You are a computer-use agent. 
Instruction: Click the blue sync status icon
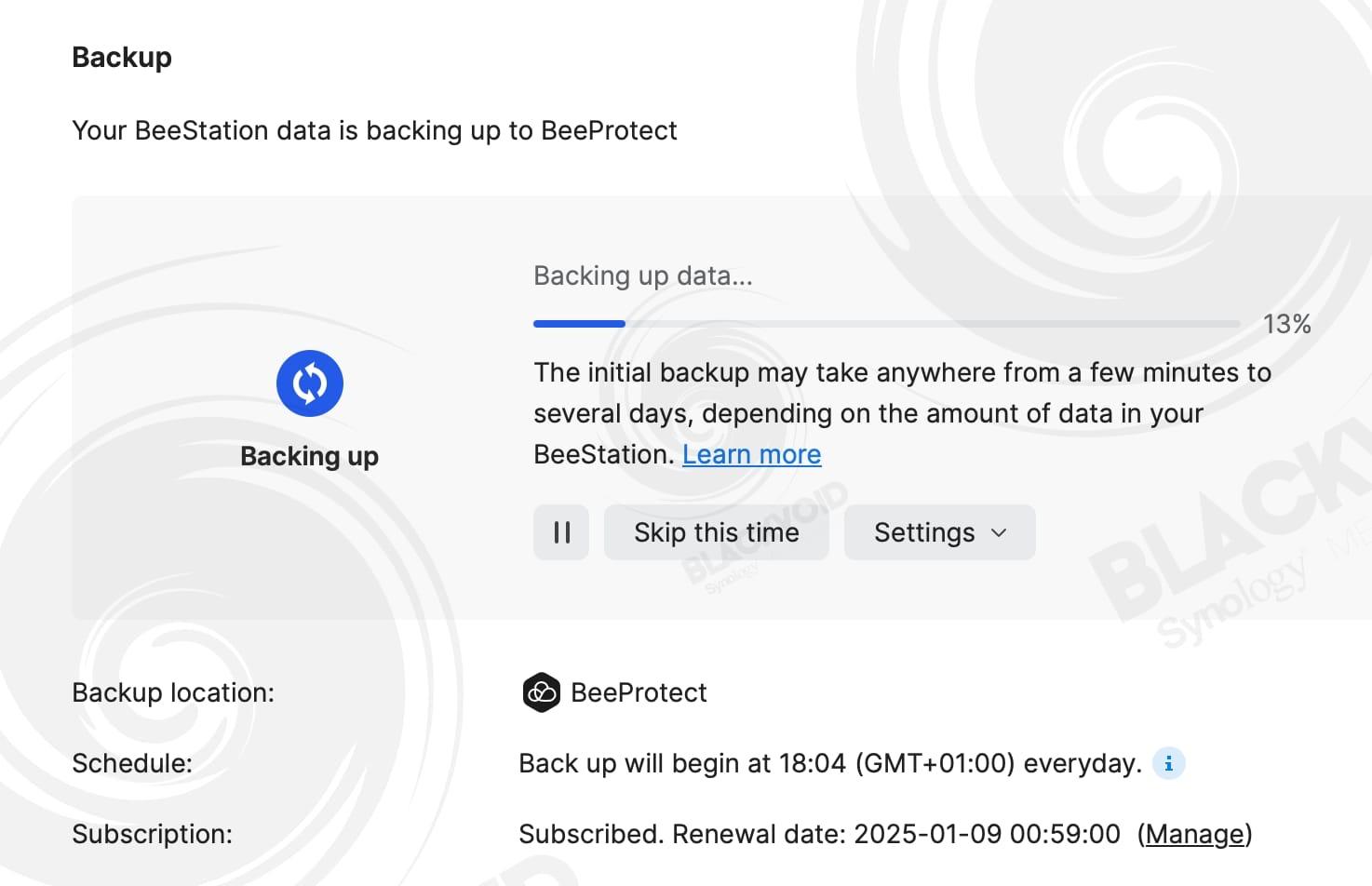click(310, 383)
